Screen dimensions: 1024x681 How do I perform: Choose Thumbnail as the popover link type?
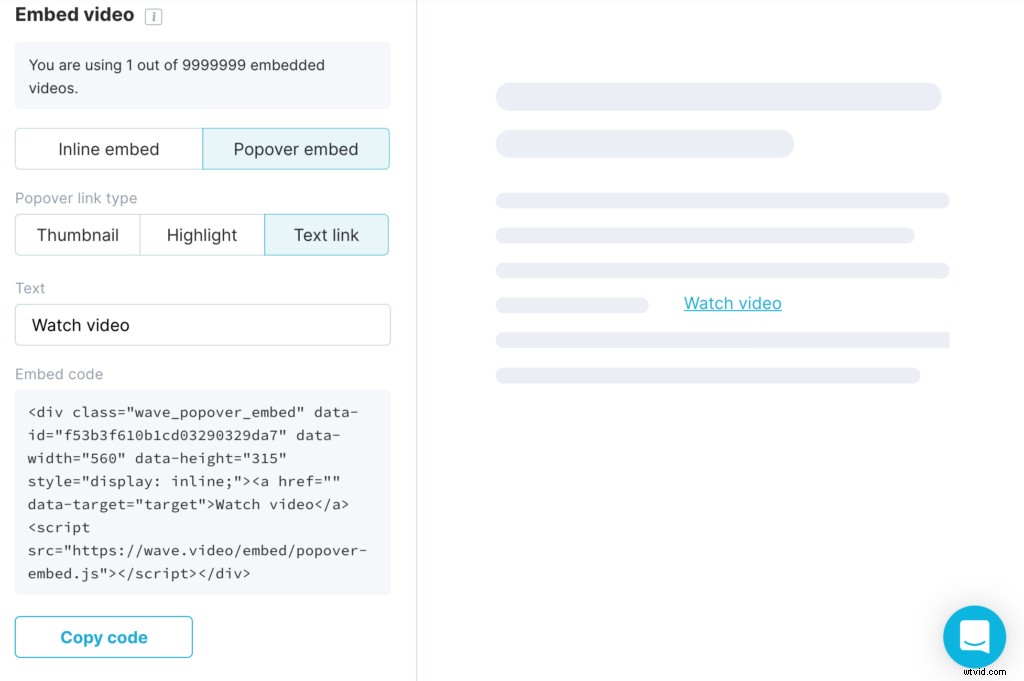click(76, 234)
